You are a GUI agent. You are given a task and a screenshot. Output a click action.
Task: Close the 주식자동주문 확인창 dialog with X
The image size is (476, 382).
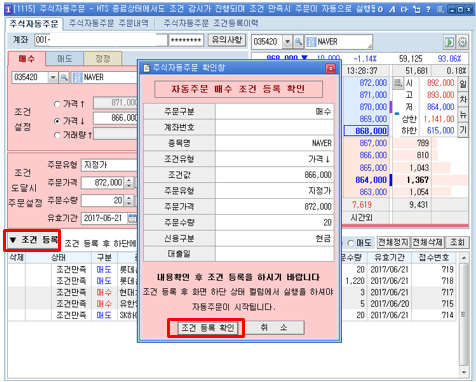330,68
